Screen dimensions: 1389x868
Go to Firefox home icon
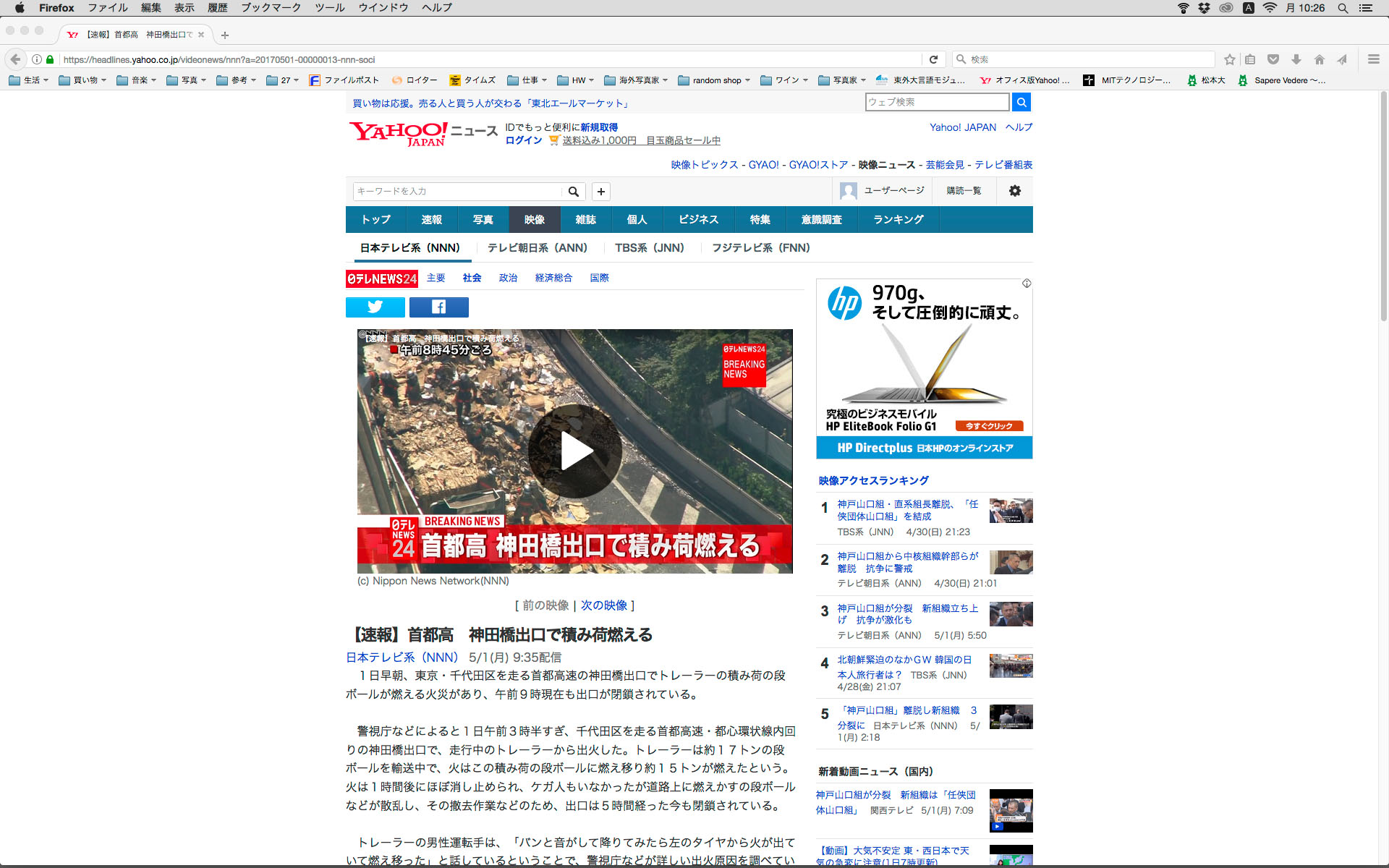(1319, 59)
